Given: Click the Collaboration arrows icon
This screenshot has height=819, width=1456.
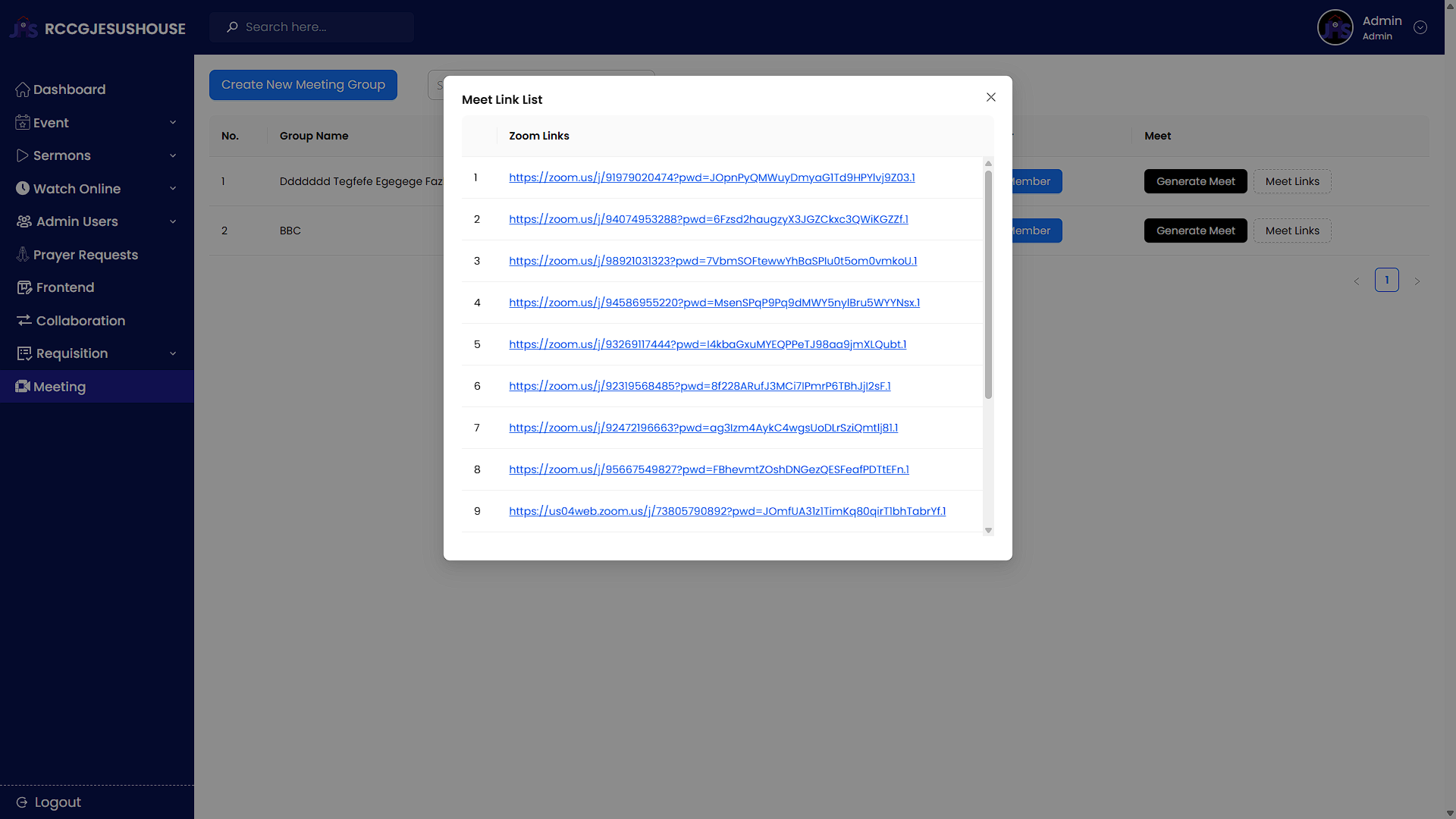Looking at the screenshot, I should pyautogui.click(x=24, y=321).
